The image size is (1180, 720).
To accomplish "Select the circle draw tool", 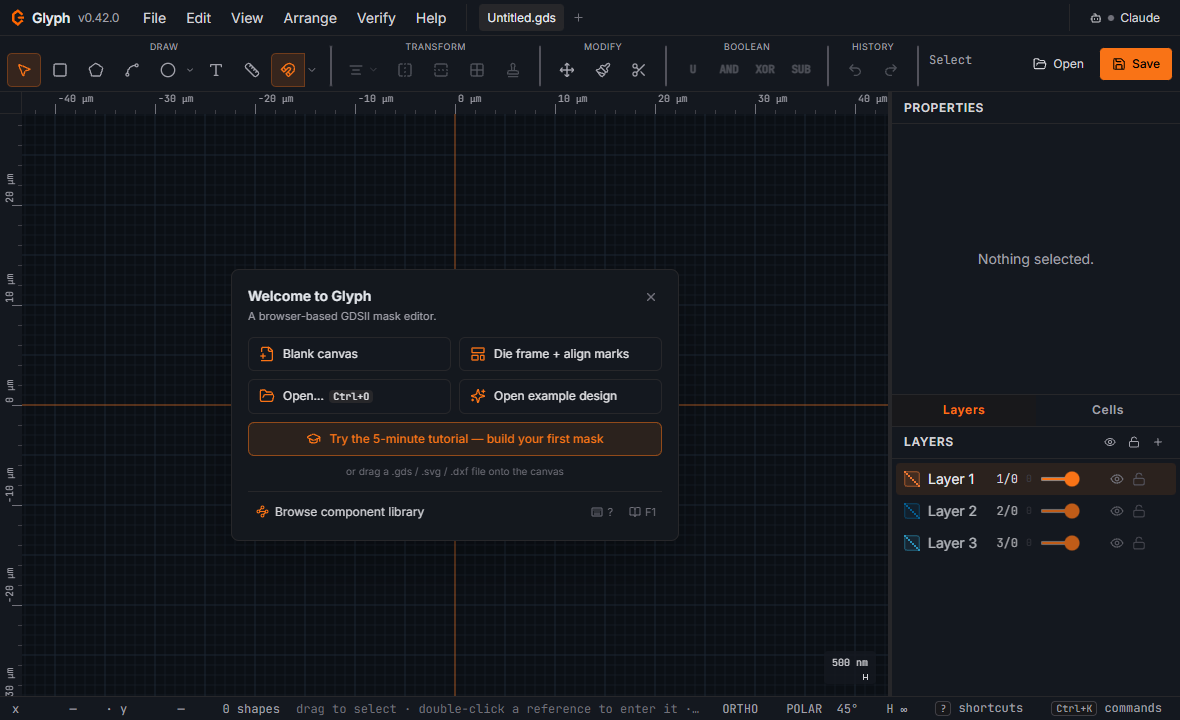I will pyautogui.click(x=168, y=70).
